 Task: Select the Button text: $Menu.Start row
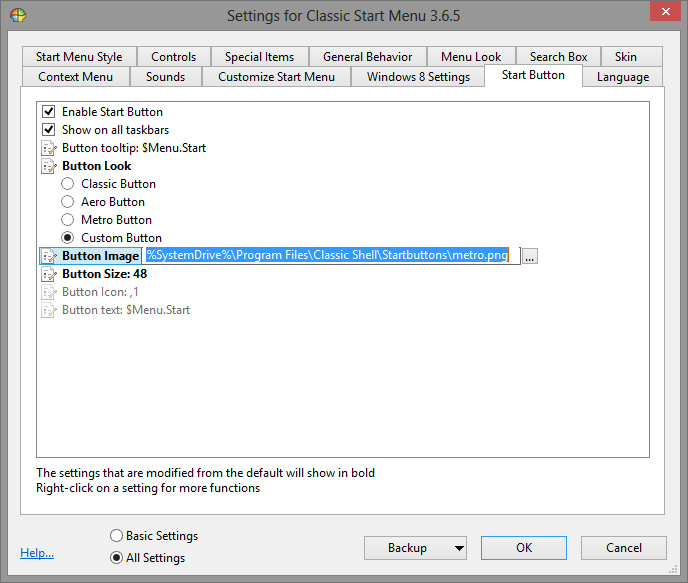126,310
